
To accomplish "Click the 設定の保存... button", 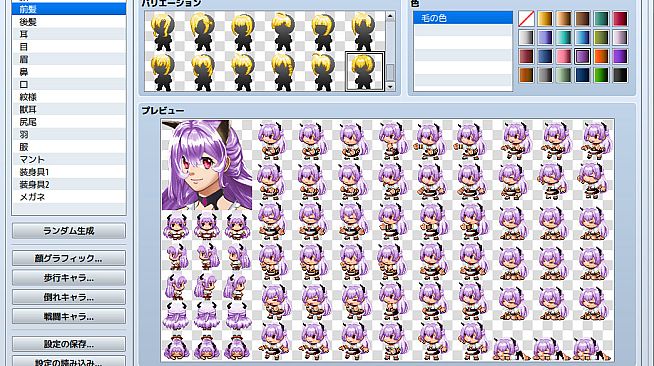I will [x=69, y=344].
